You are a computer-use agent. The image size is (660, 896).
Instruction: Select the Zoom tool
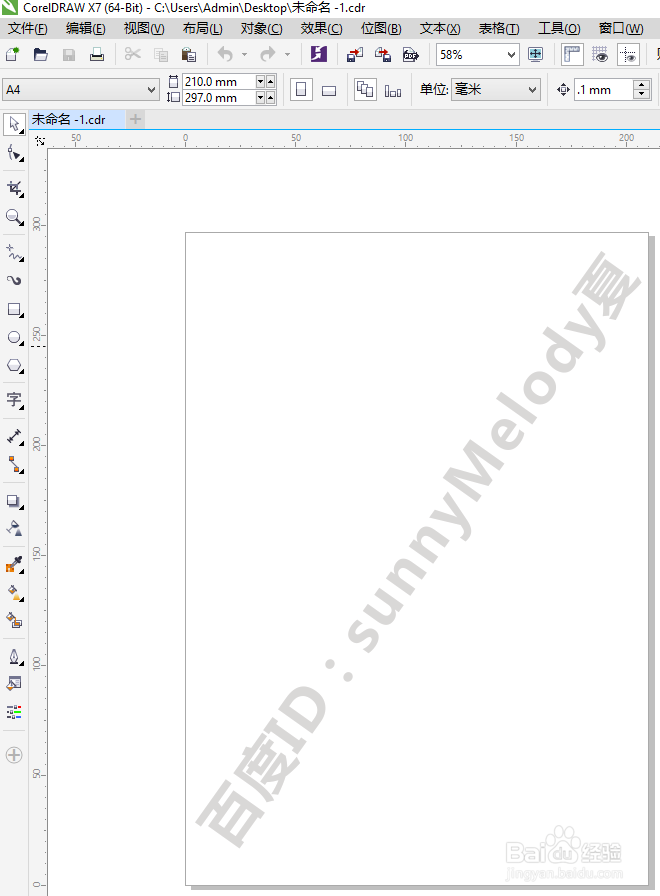pos(14,217)
